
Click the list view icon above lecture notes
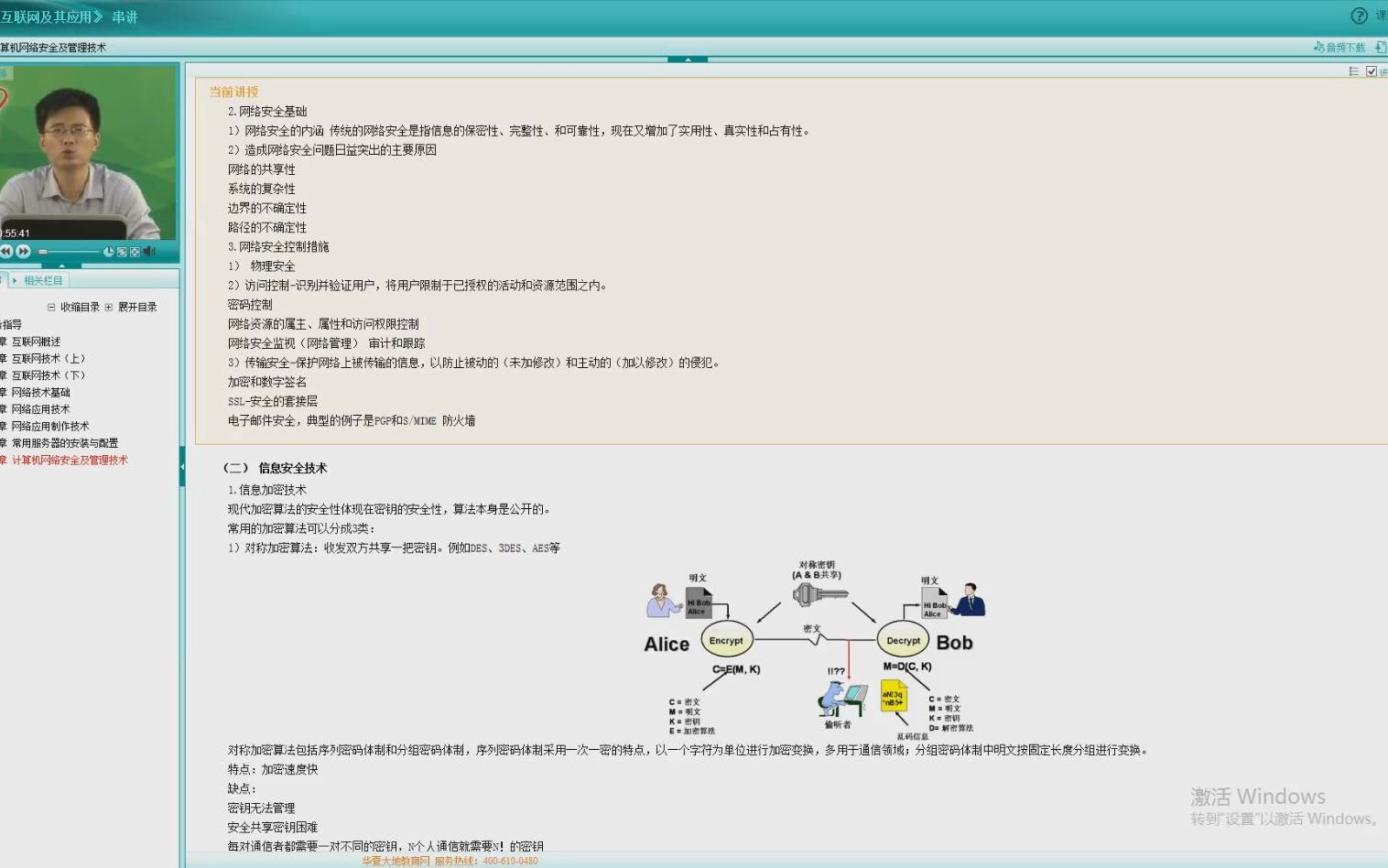coord(1353,71)
